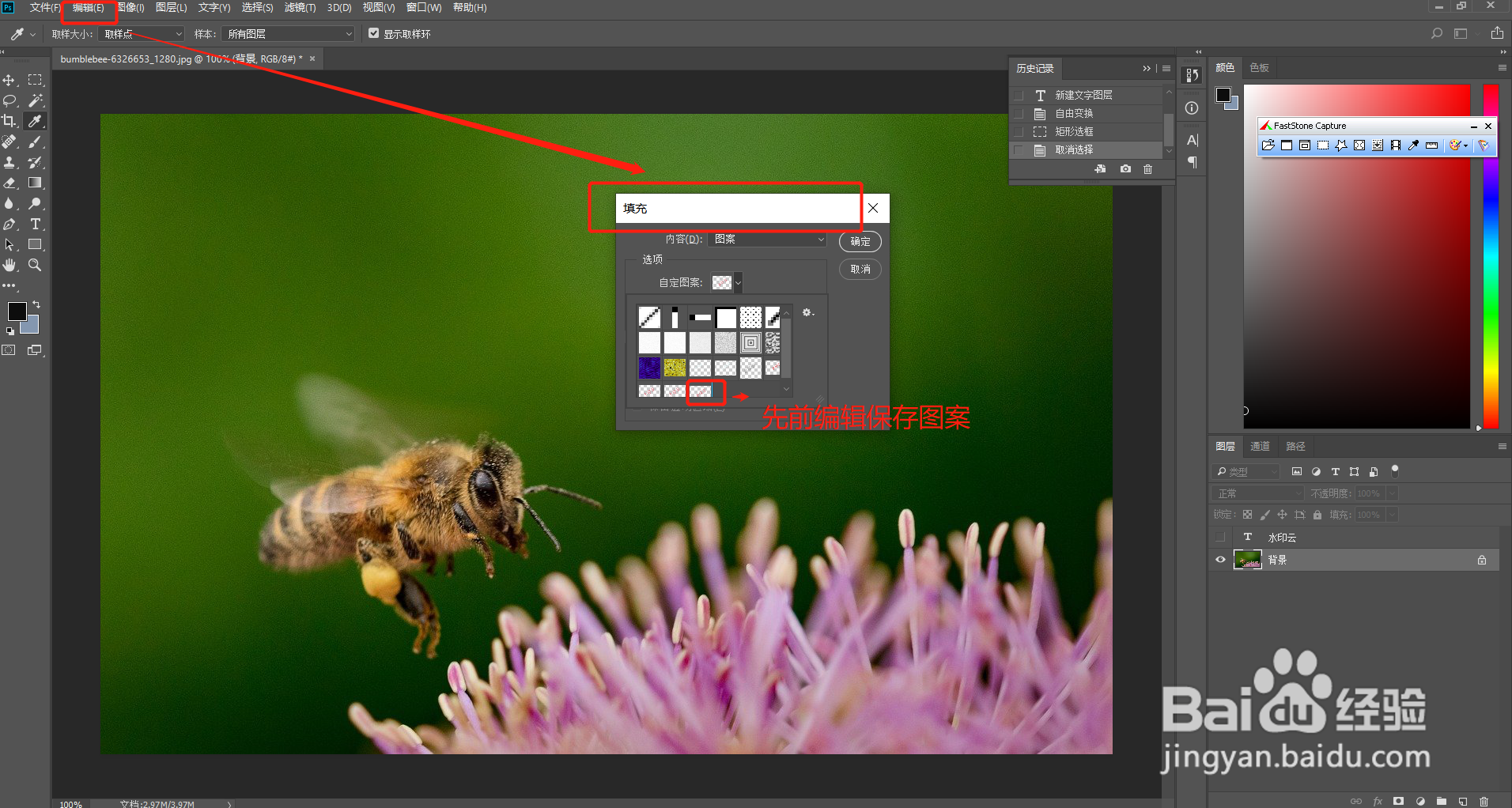This screenshot has width=1512, height=808.
Task: Toggle layer filtering switch on
Action: coord(1395,471)
